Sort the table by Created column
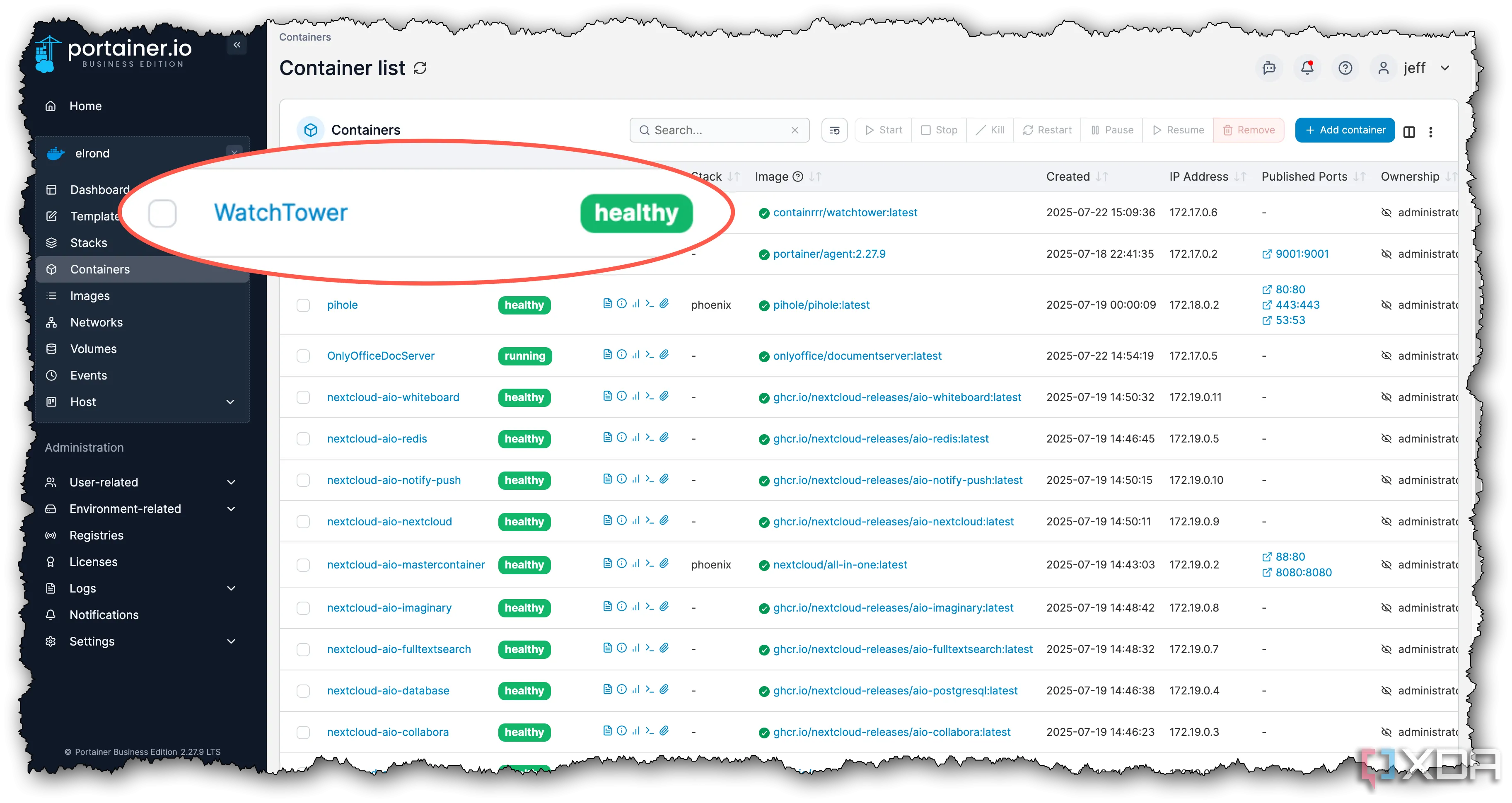The image size is (1512, 803). pyautogui.click(x=1077, y=177)
